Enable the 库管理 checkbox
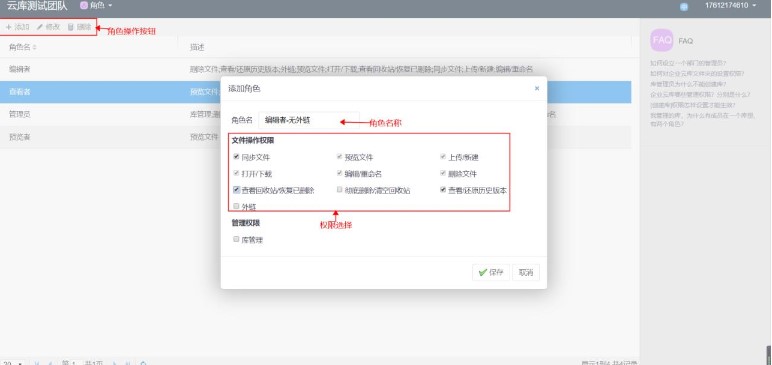The height and width of the screenshot is (365, 772). (x=237, y=239)
